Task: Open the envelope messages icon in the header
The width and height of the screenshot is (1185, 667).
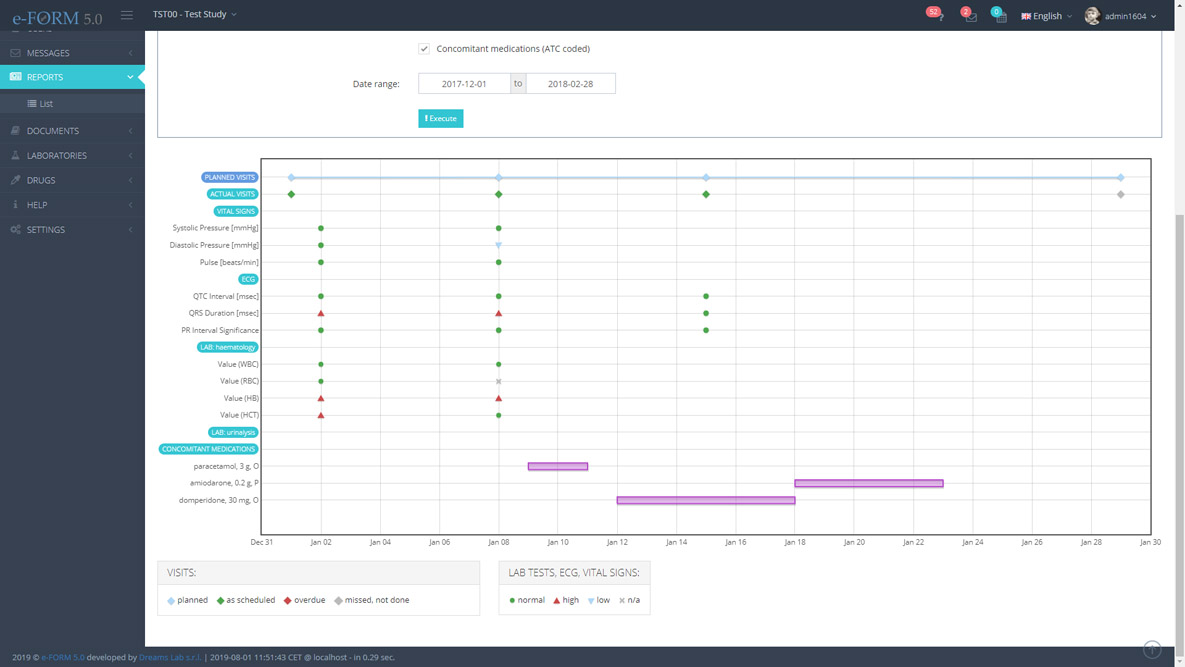Action: tap(970, 16)
